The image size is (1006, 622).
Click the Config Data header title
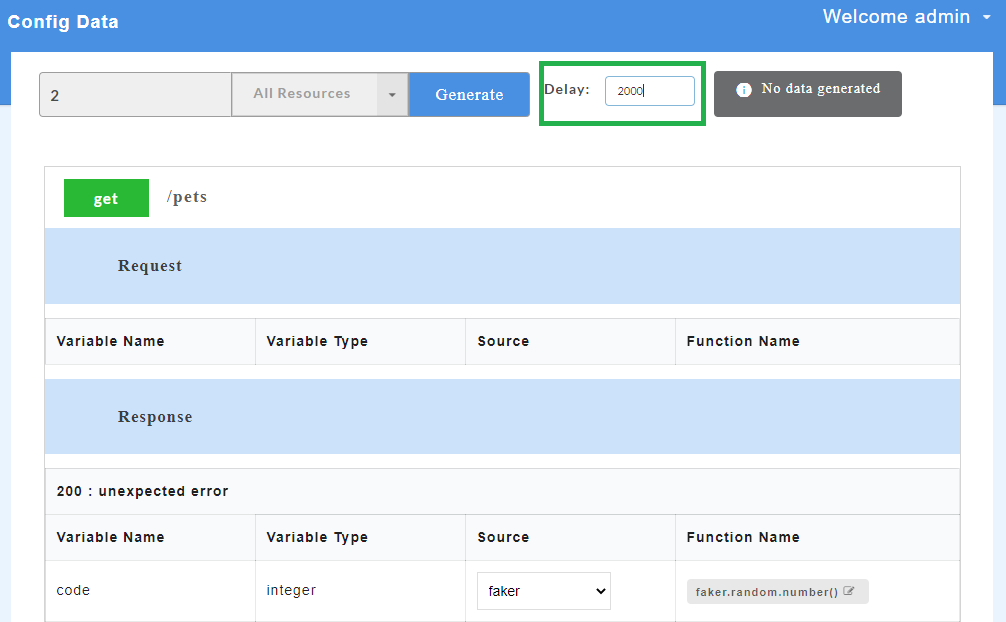point(63,22)
